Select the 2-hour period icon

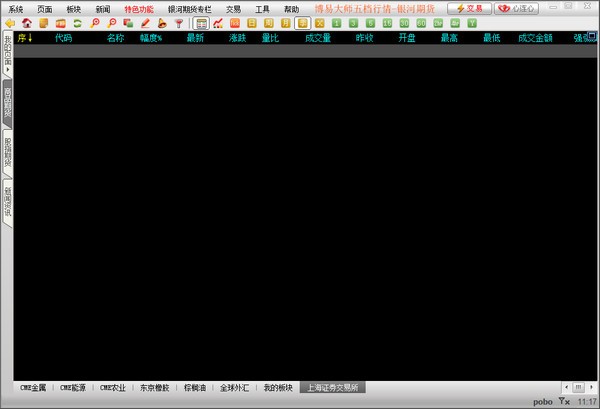(x=438, y=23)
